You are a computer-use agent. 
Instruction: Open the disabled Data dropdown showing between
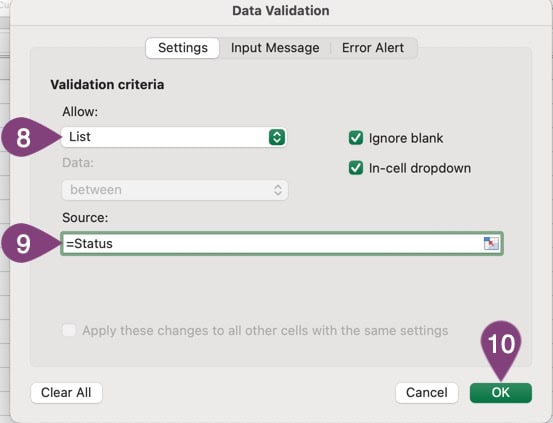point(175,190)
